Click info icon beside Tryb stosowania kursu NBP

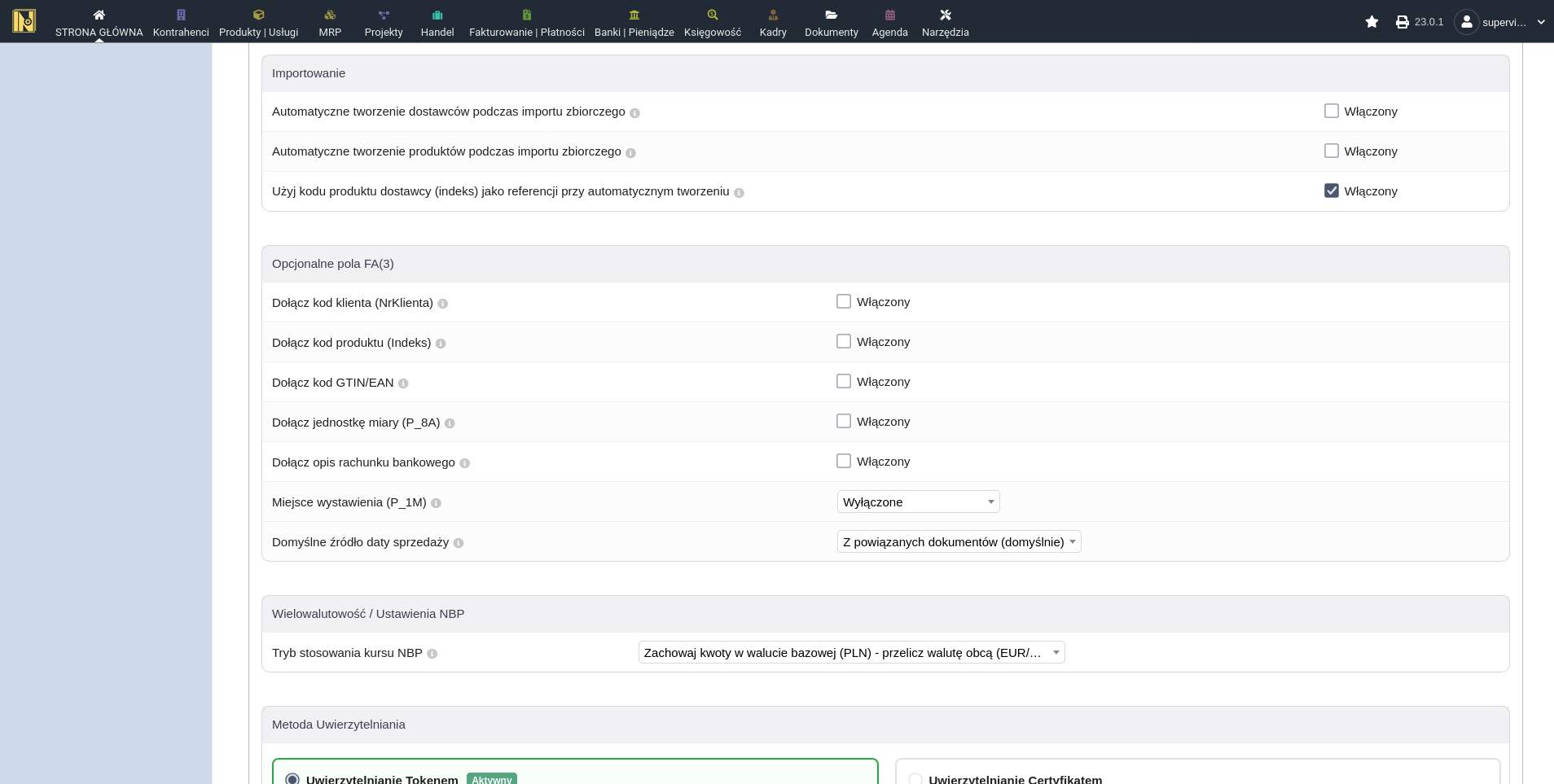point(432,654)
